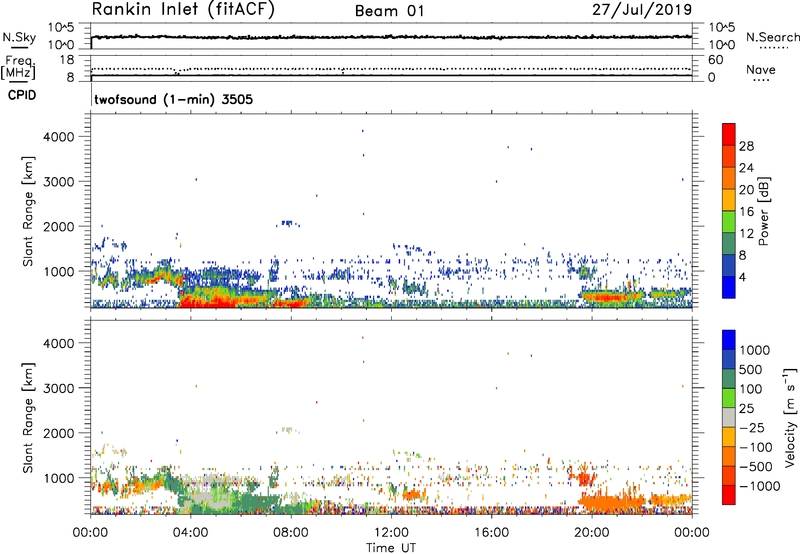Click the '16' value on power colorbar
Image resolution: width=800 pixels, height=554 pixels.
pos(746,212)
